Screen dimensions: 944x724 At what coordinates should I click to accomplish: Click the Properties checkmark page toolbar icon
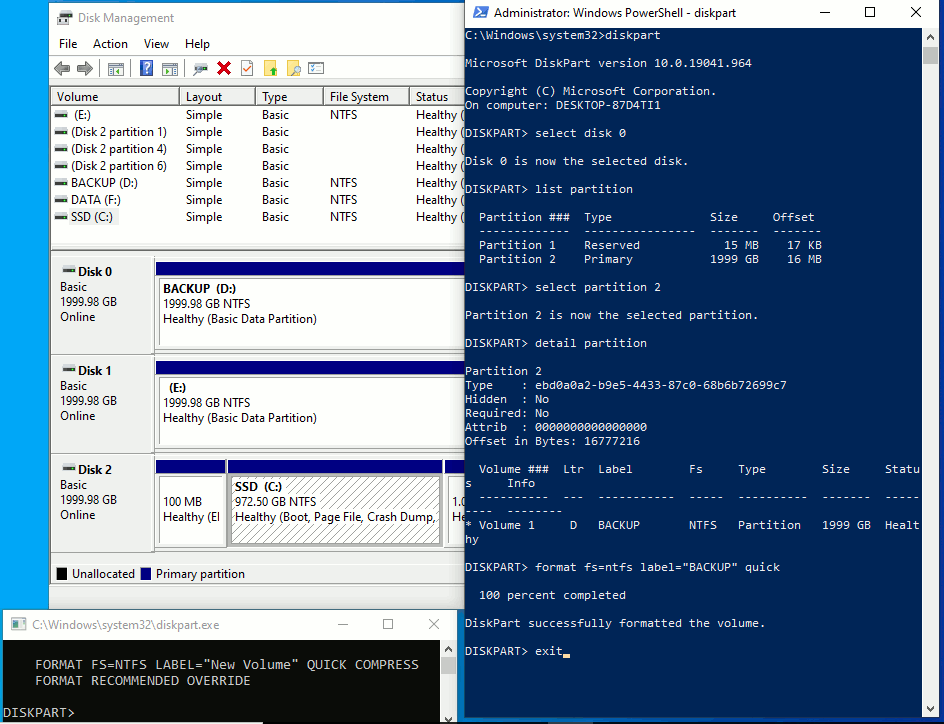[x=247, y=68]
